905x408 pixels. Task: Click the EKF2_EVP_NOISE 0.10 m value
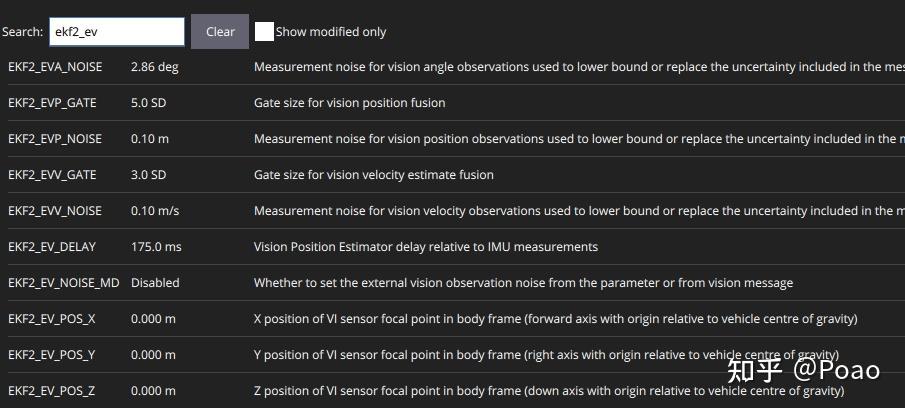click(150, 139)
